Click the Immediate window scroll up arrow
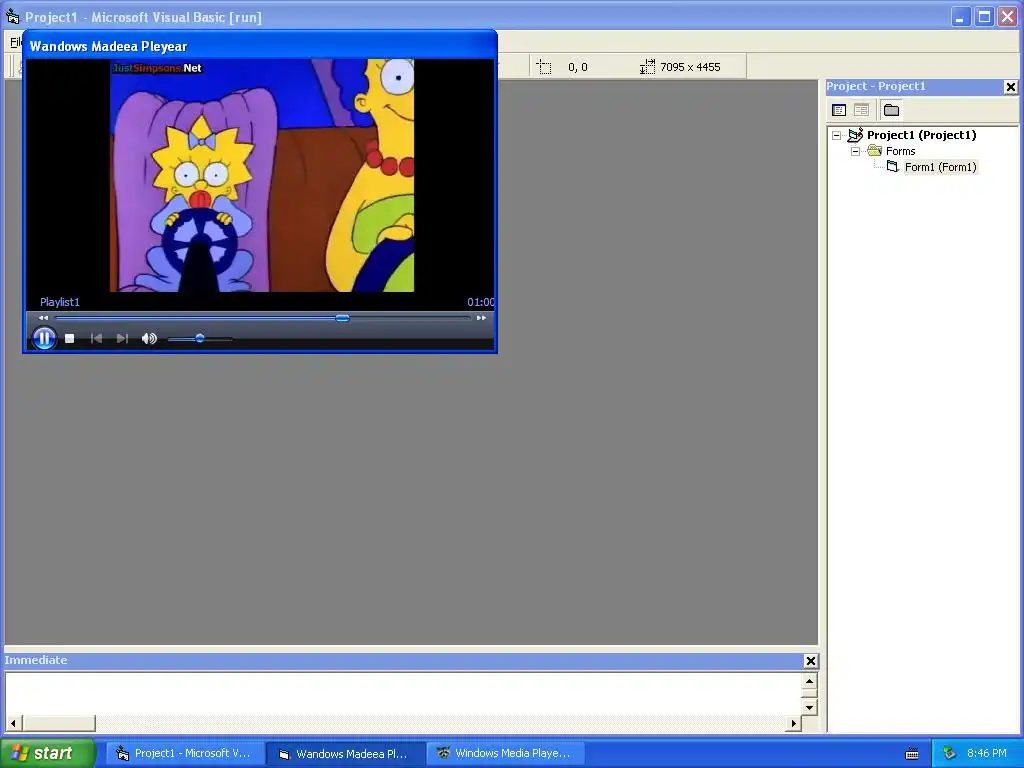This screenshot has width=1024, height=768. point(809,681)
